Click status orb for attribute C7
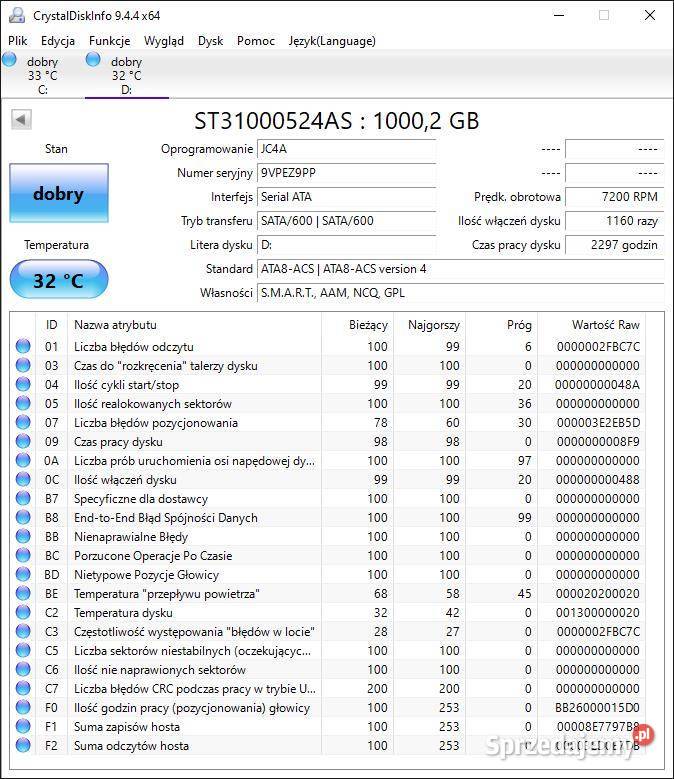The image size is (674, 779). pos(23,688)
